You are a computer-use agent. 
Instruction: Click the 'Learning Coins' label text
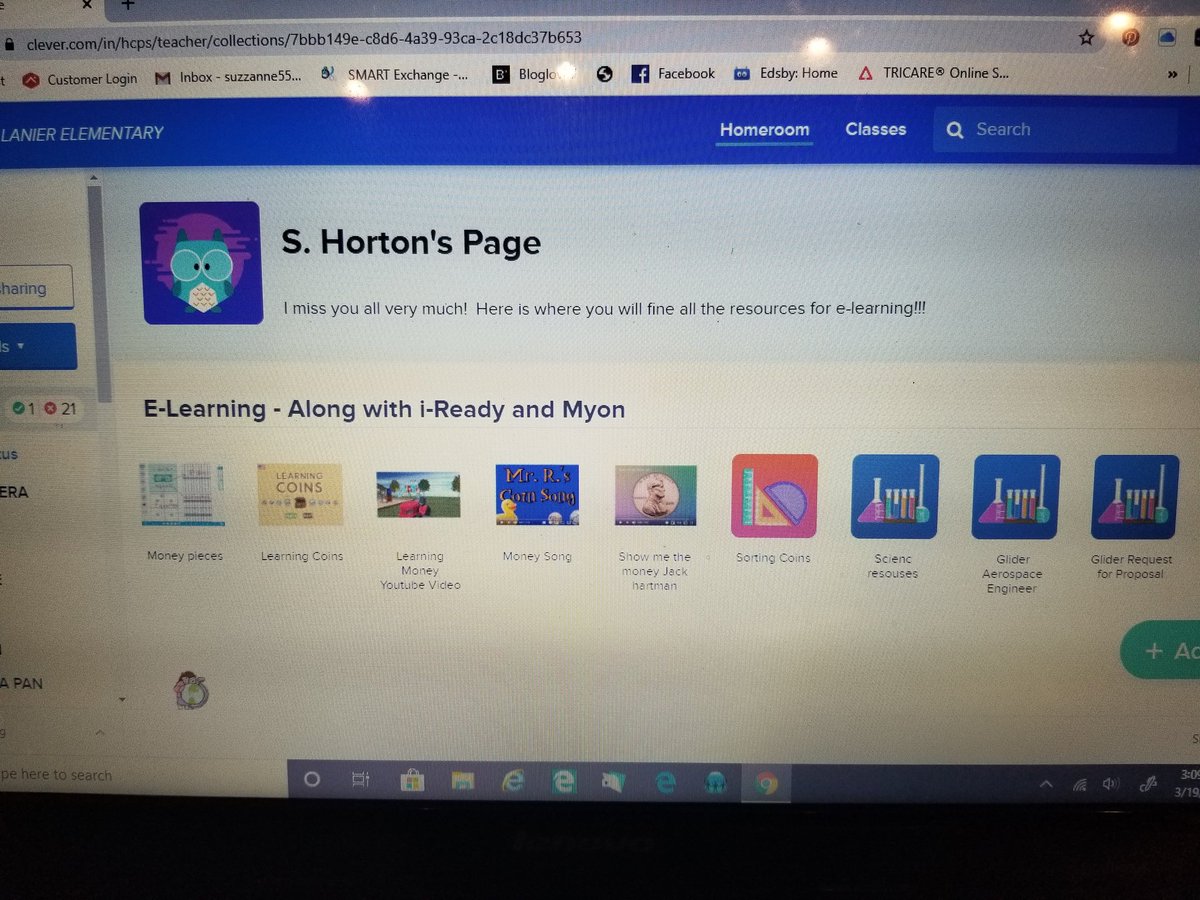coord(302,556)
